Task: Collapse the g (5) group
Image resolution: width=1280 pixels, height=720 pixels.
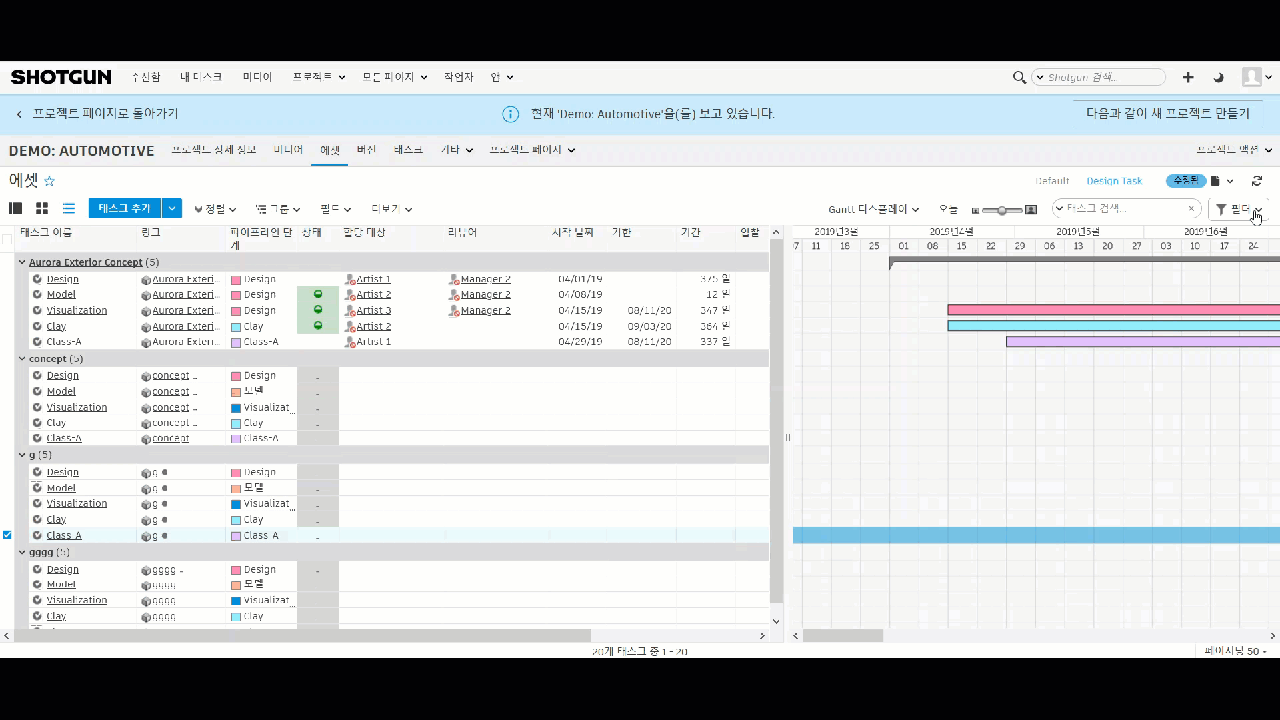Action: [x=22, y=455]
